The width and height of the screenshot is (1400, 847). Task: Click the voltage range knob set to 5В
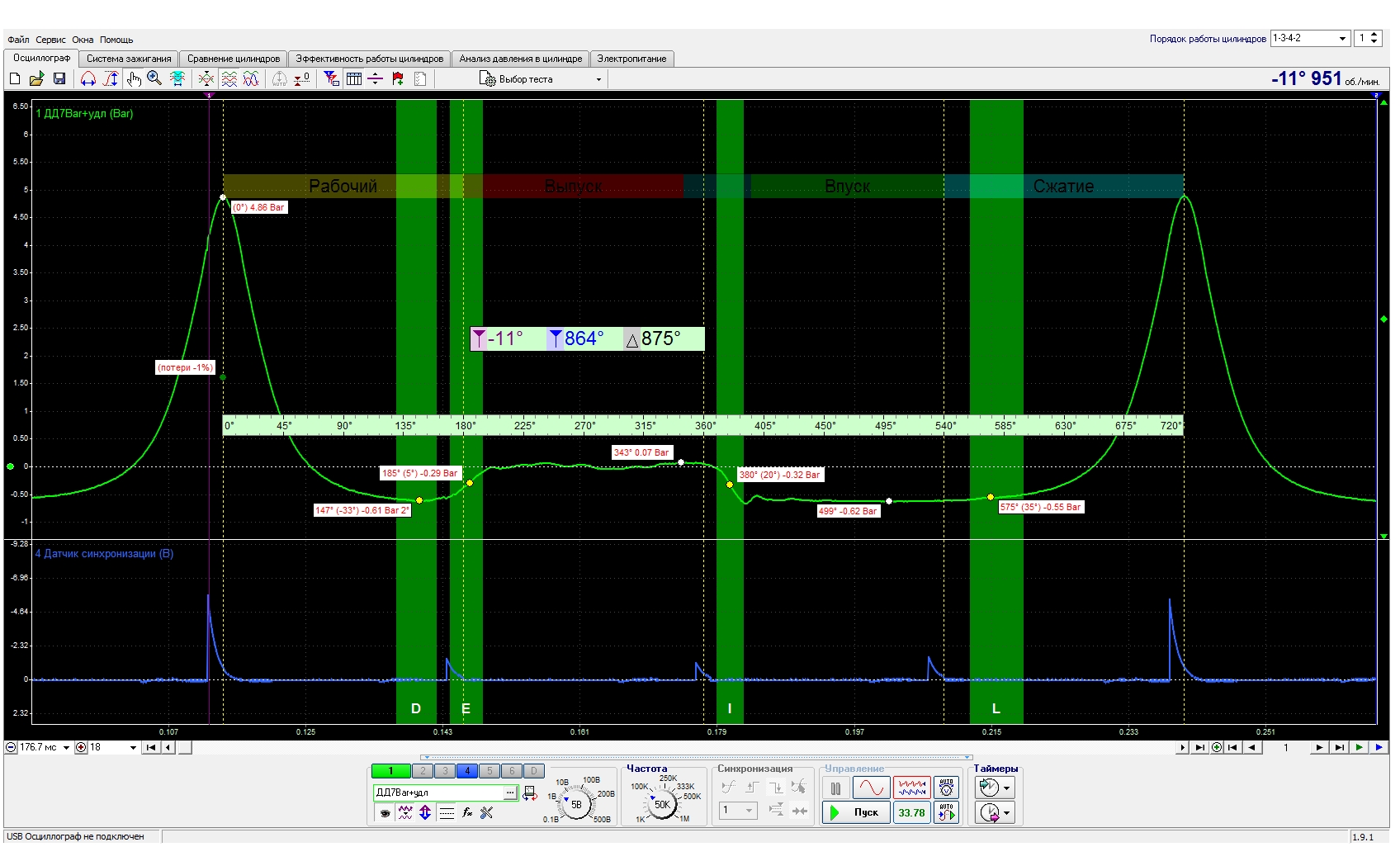coord(575,803)
